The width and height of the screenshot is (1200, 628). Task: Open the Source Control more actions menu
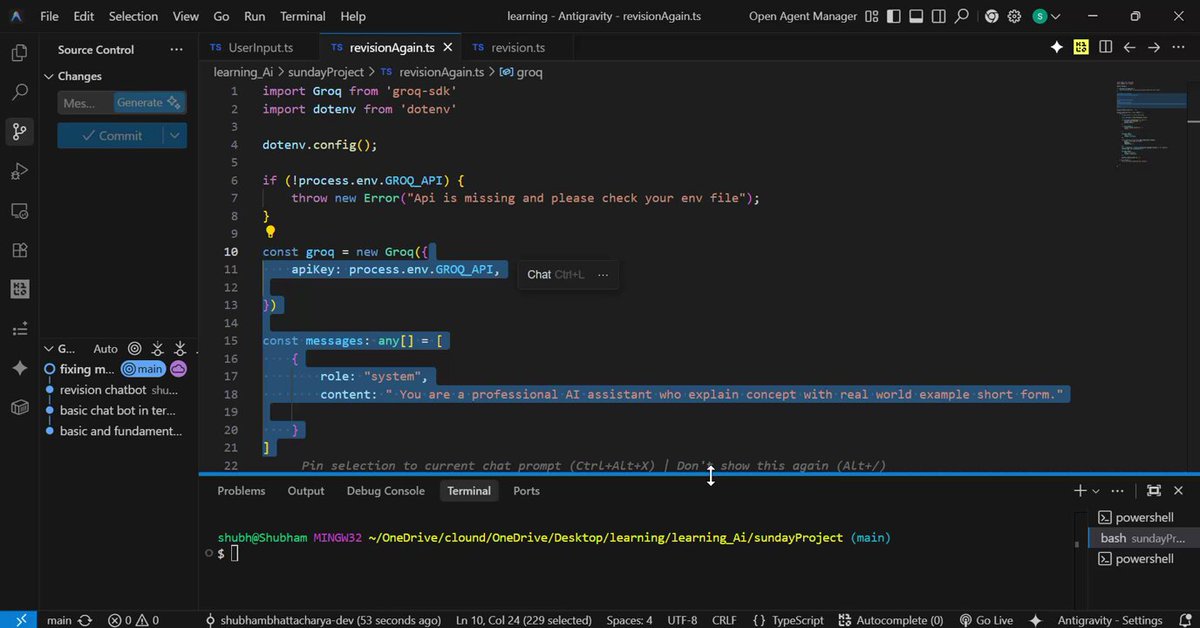[177, 49]
